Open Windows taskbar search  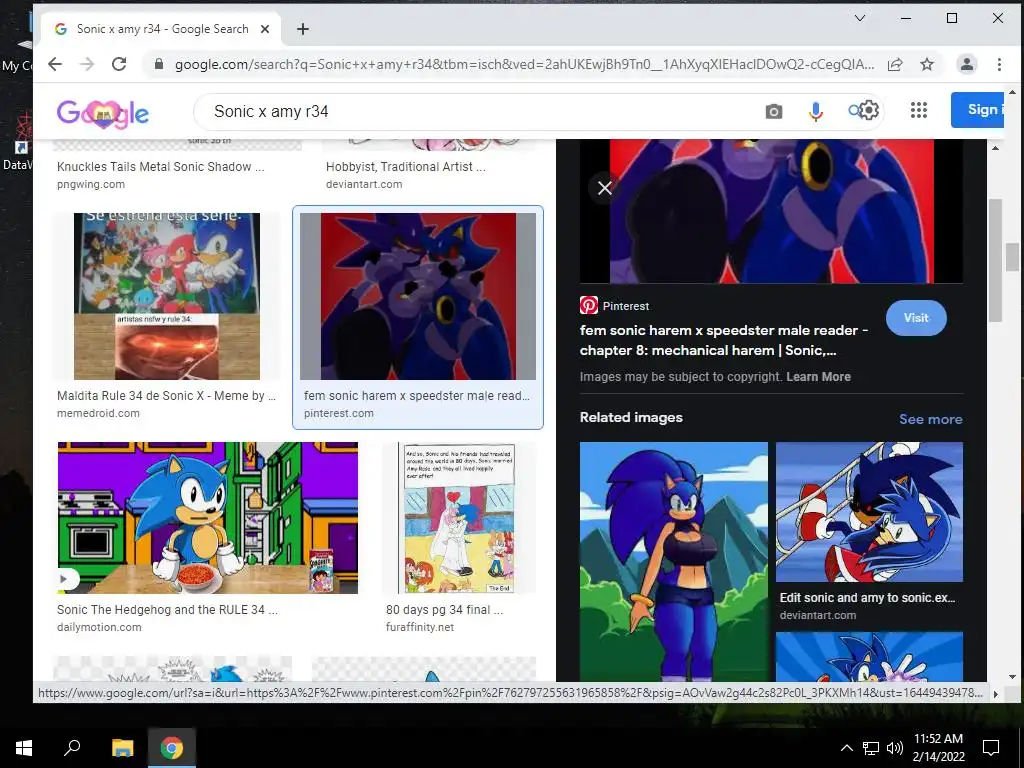click(x=72, y=747)
